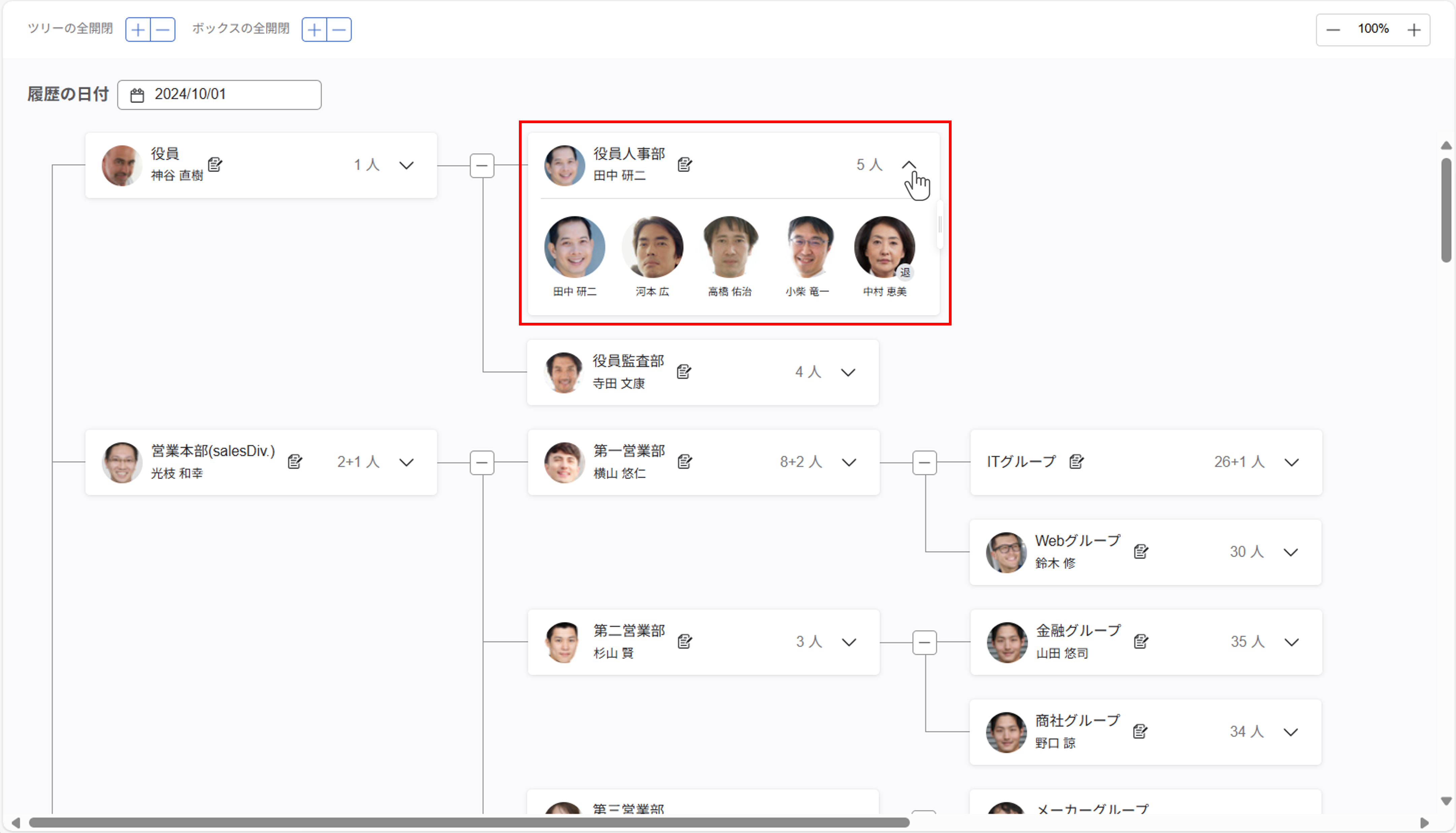The width and height of the screenshot is (1456, 833).
Task: Collapse the 役員人事部 member list
Action: (x=909, y=165)
